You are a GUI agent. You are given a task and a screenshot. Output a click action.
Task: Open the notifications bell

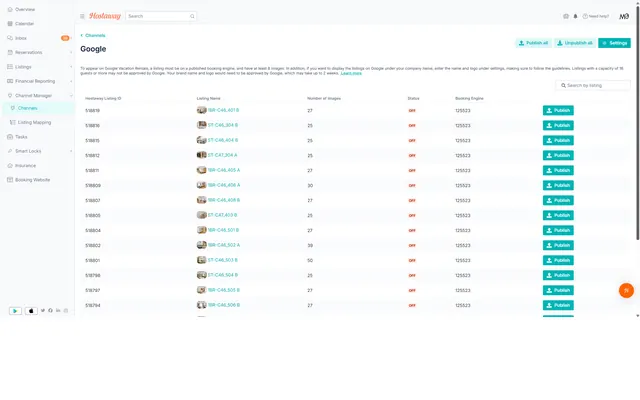(576, 16)
